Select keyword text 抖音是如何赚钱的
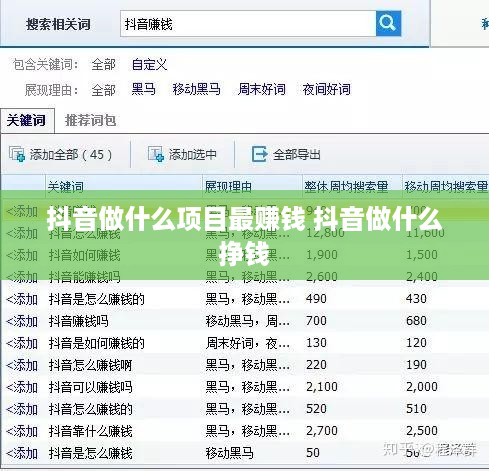The width and height of the screenshot is (489, 471). click(x=97, y=343)
